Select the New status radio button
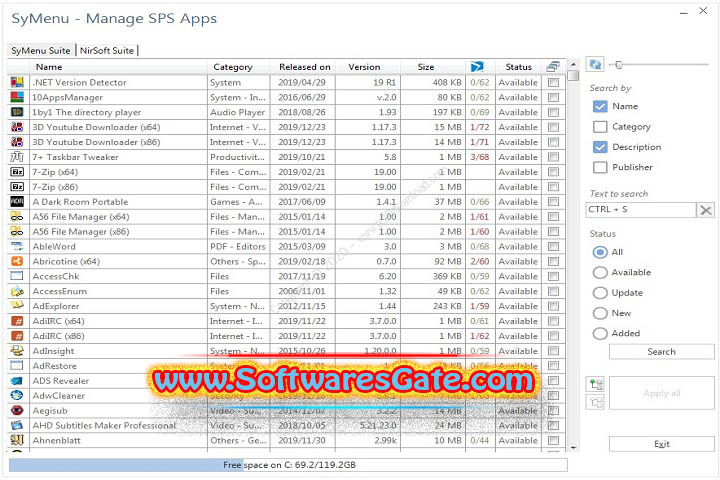The image size is (720, 480). tap(600, 313)
